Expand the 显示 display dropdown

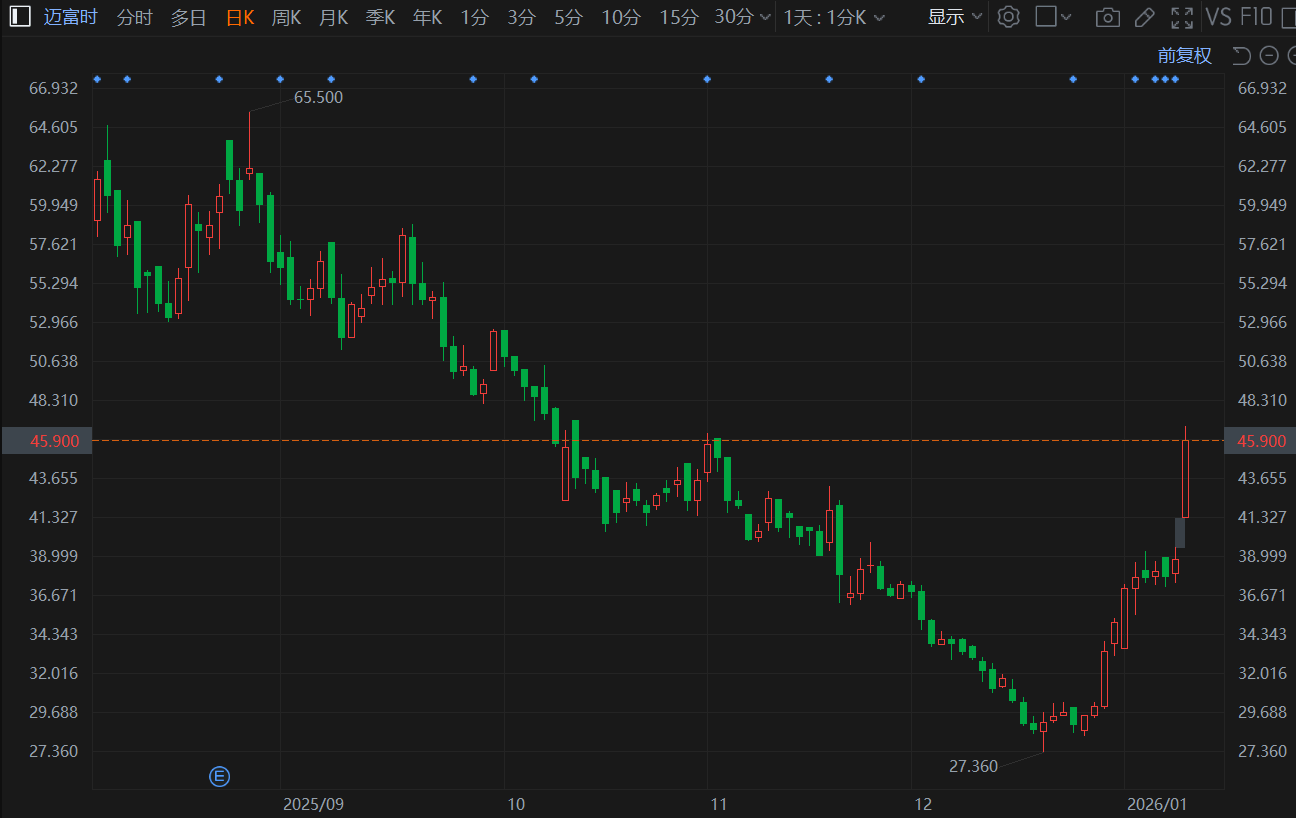[x=955, y=17]
